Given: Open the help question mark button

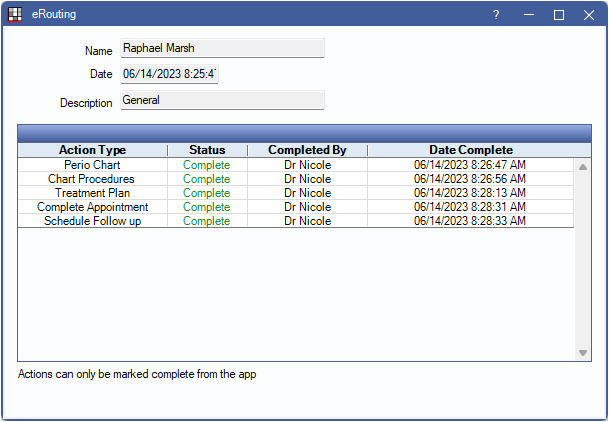Looking at the screenshot, I should point(496,15).
